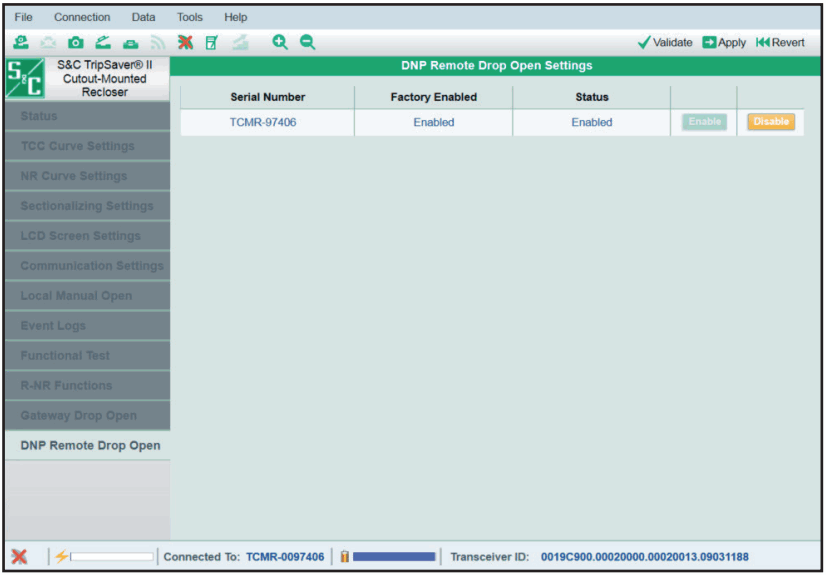The image size is (826, 575).
Task: Click the red X disconnect toolbar icon
Action: click(185, 43)
